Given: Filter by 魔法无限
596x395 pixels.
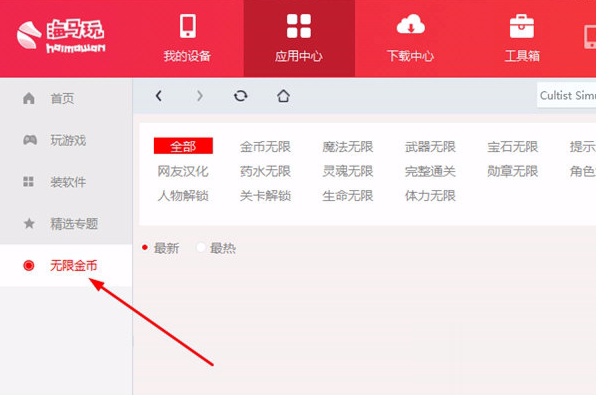Looking at the screenshot, I should point(348,147).
